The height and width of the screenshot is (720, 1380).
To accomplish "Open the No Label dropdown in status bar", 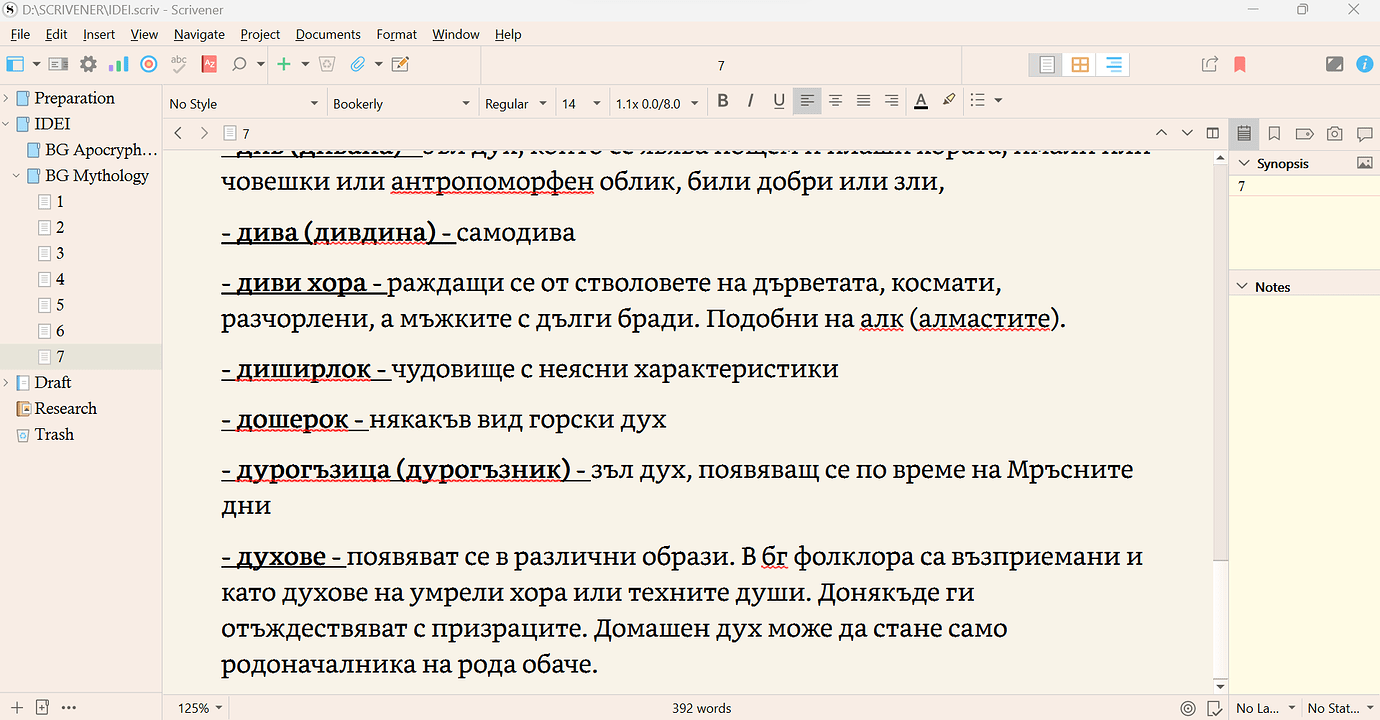I will click(x=1262, y=707).
